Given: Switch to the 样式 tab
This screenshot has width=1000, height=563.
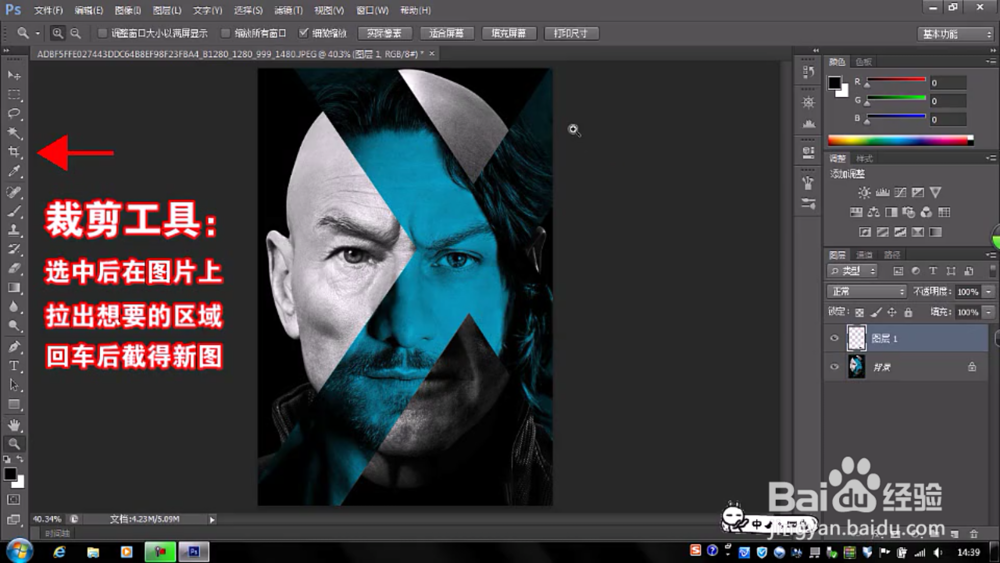Looking at the screenshot, I should click(864, 159).
